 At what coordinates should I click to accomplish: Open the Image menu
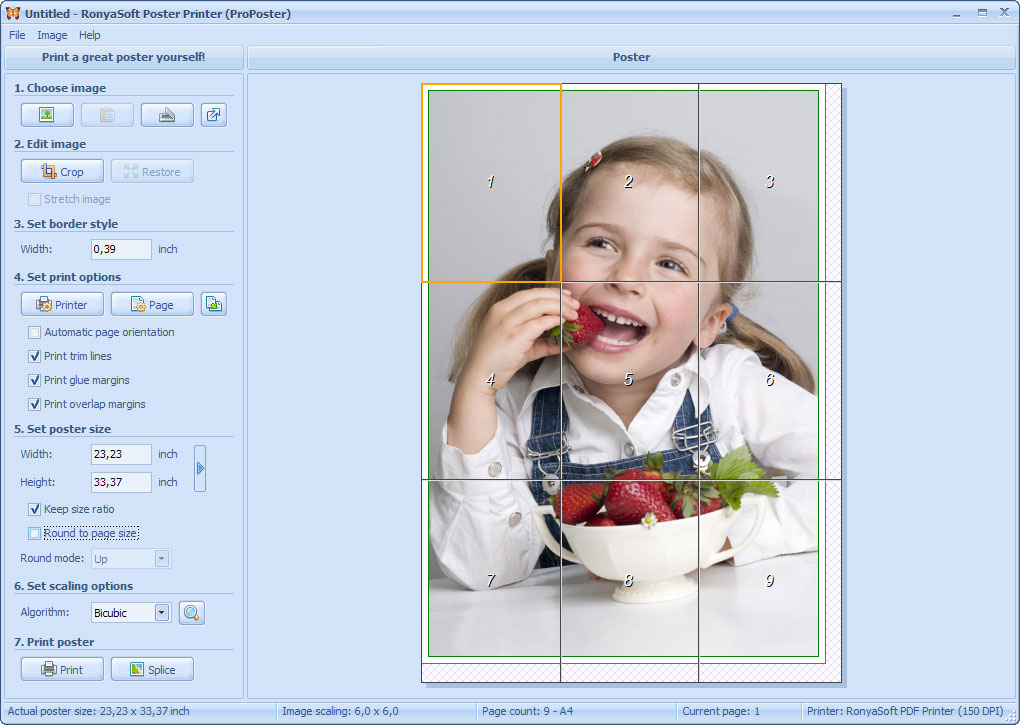(52, 35)
